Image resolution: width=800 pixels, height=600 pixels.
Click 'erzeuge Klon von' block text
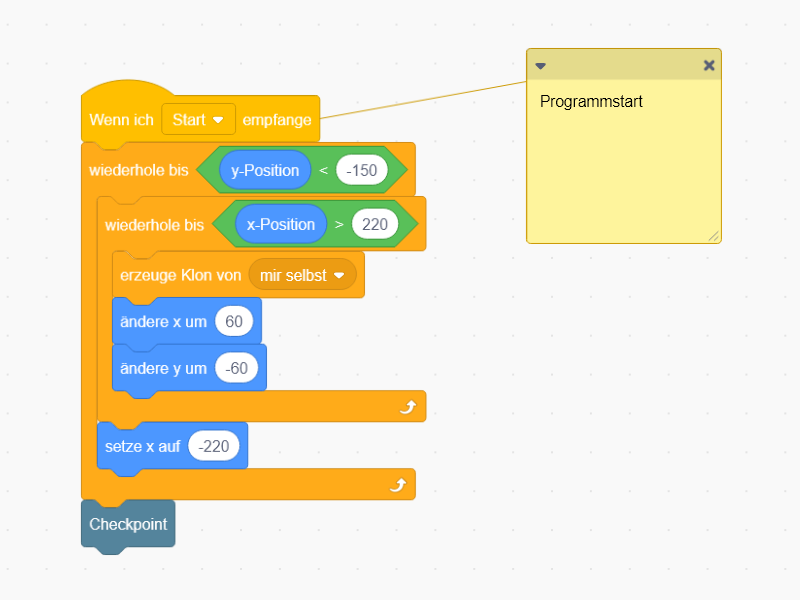click(181, 276)
